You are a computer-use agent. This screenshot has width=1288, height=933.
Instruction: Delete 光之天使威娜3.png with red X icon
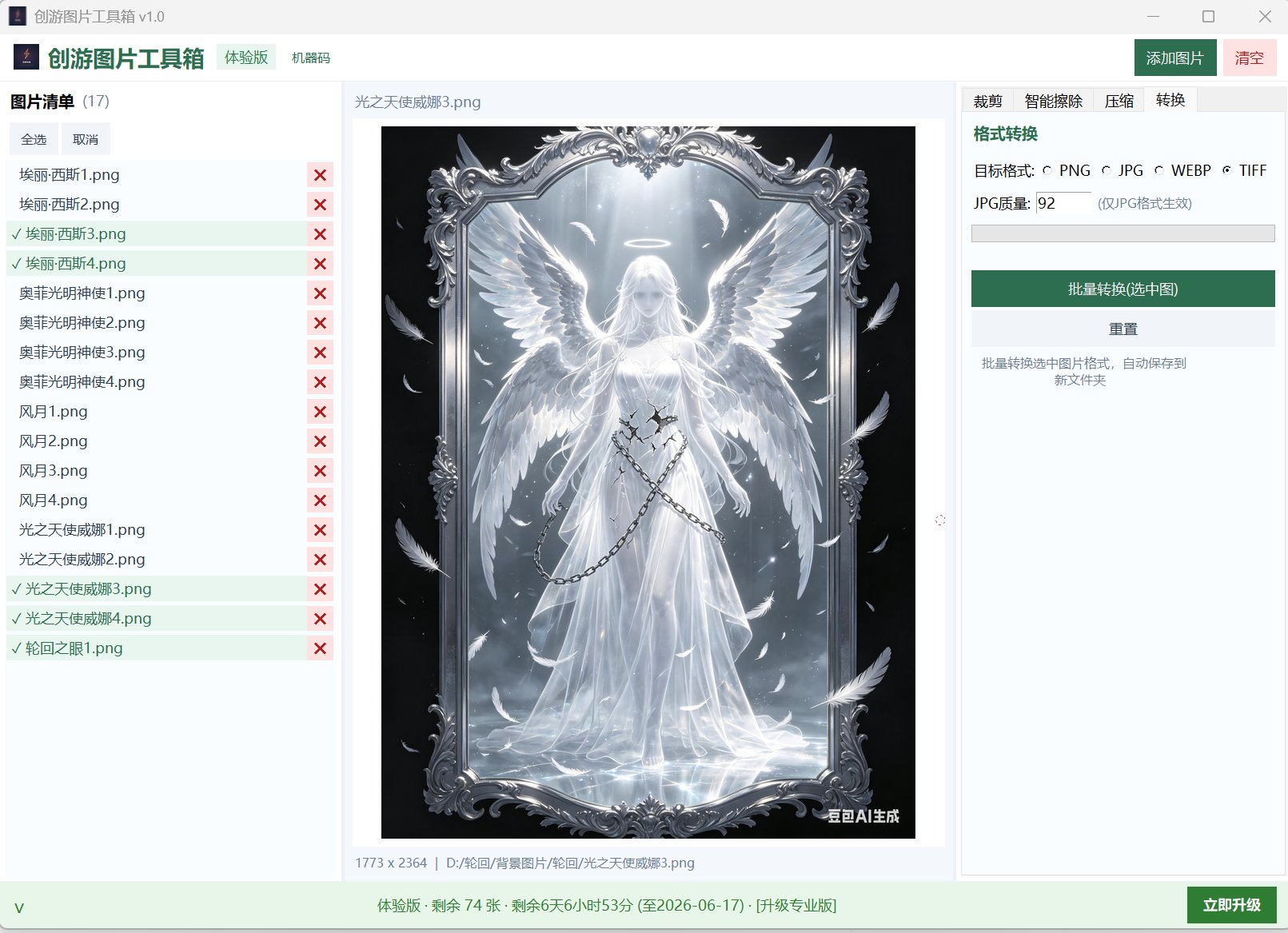(x=320, y=589)
